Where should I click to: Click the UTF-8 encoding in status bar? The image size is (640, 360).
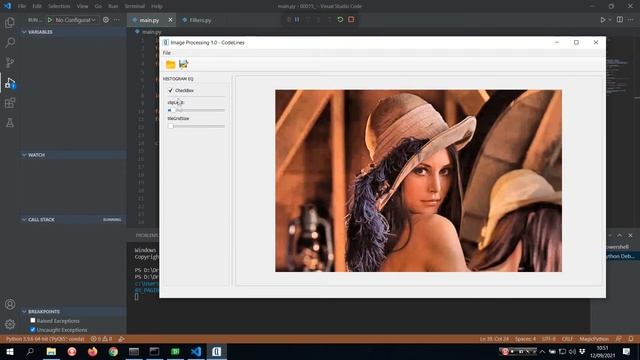pos(549,339)
